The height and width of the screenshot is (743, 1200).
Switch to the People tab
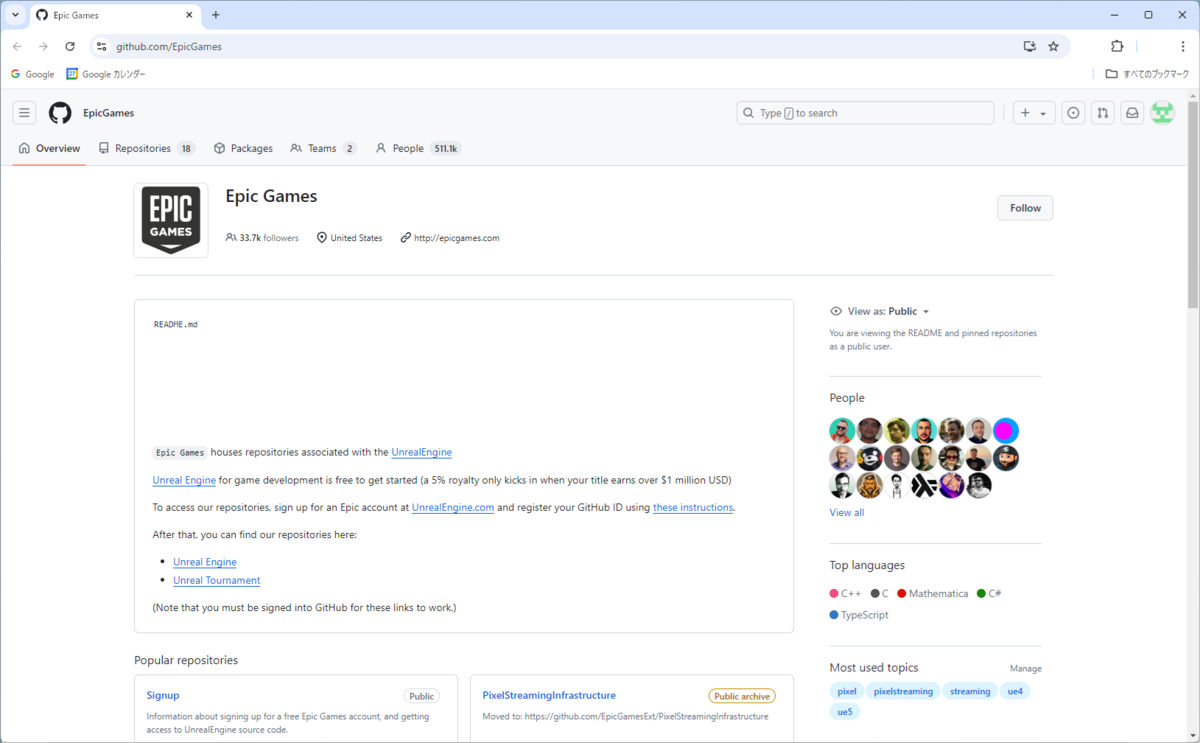click(417, 148)
